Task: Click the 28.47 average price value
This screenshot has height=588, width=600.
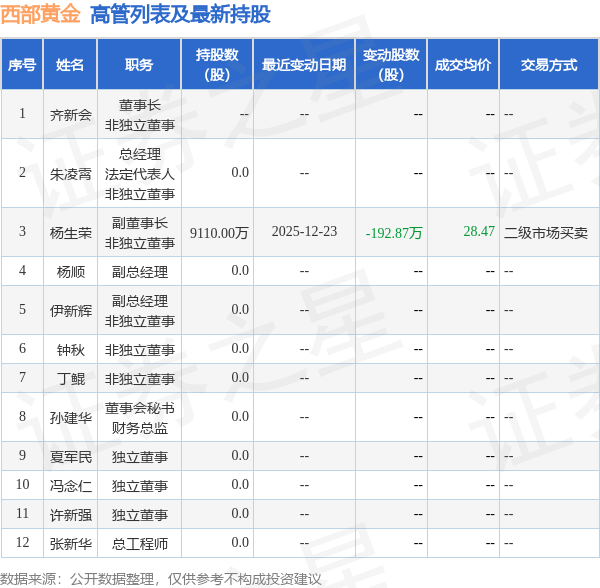Action: (479, 232)
